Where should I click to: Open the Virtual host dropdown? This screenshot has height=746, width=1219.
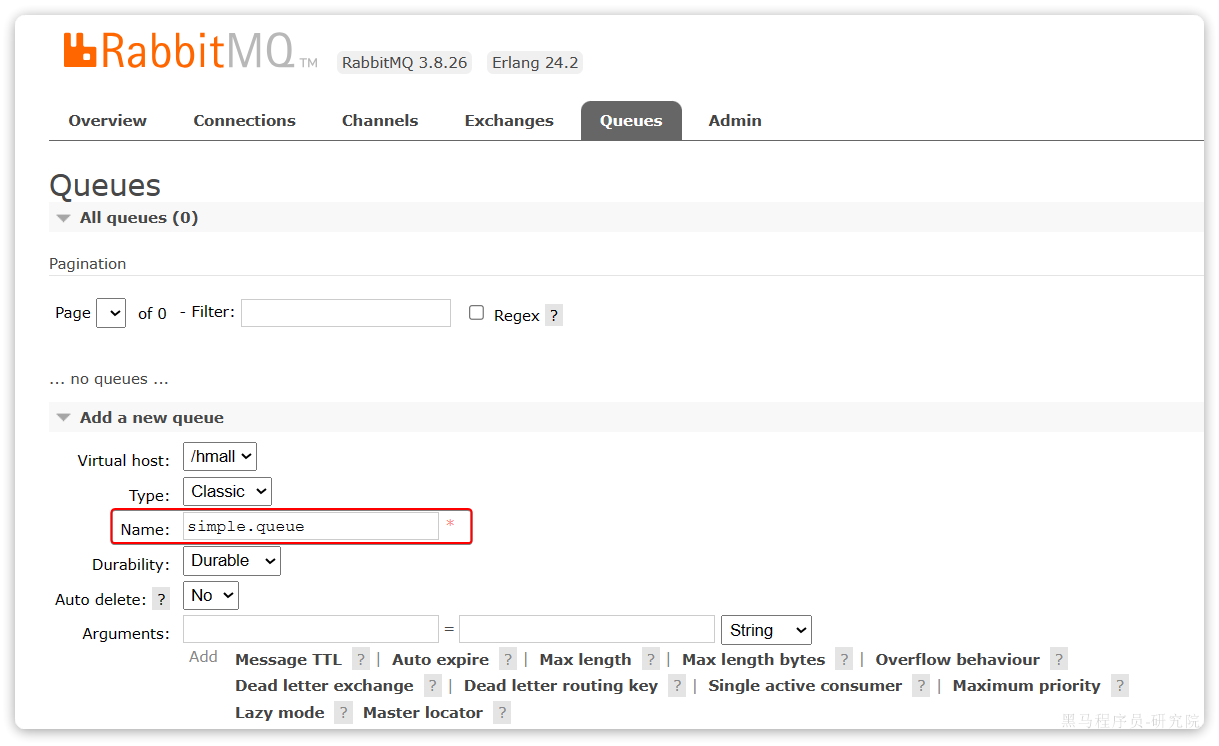[219, 456]
